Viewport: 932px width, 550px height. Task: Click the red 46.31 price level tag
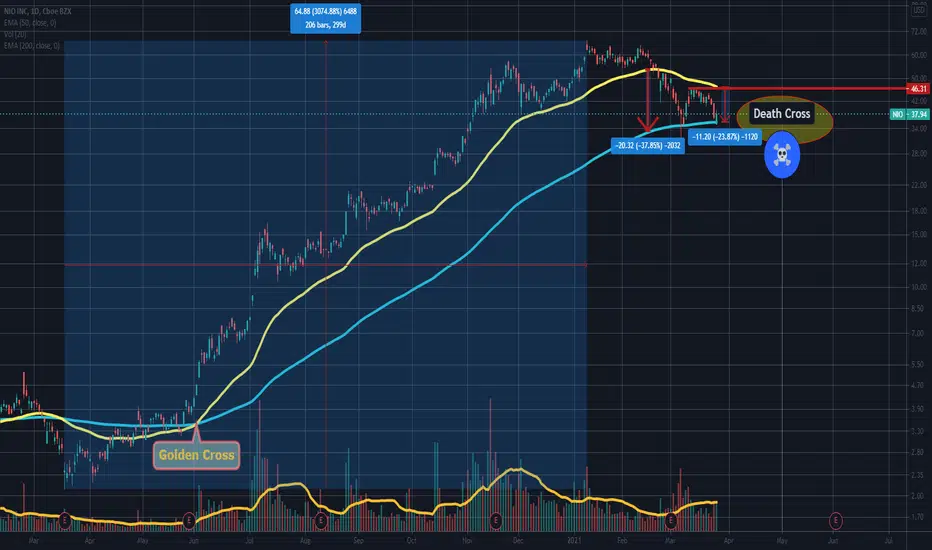pyautogui.click(x=919, y=89)
